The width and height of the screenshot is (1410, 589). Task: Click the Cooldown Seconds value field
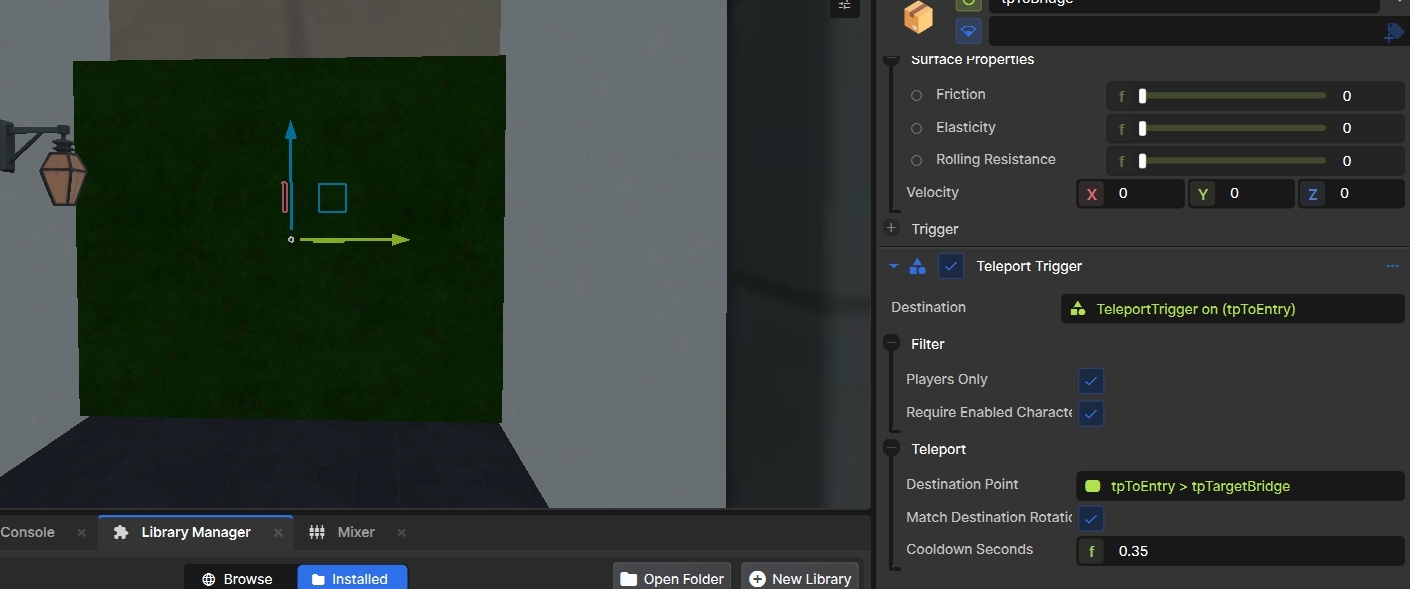(1250, 551)
